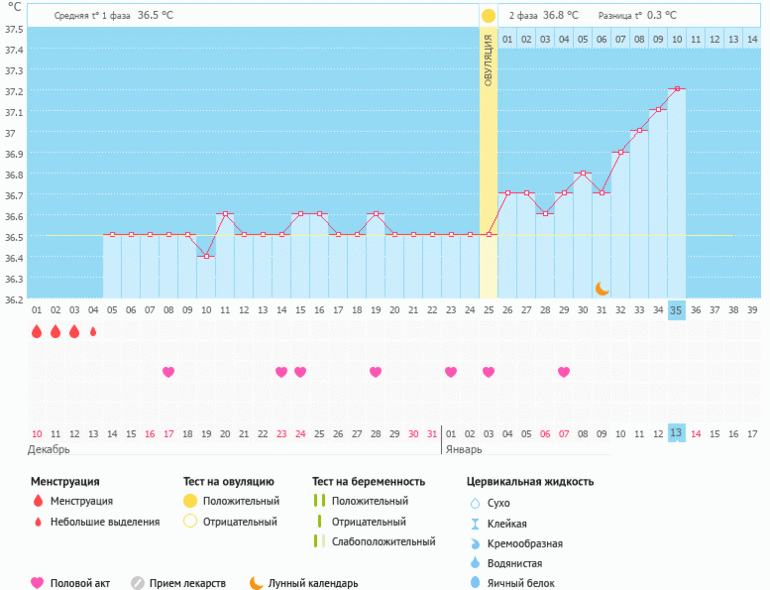770x590 pixels.
Task: Select the highlighted cycle day 35 cell
Action: point(676,310)
